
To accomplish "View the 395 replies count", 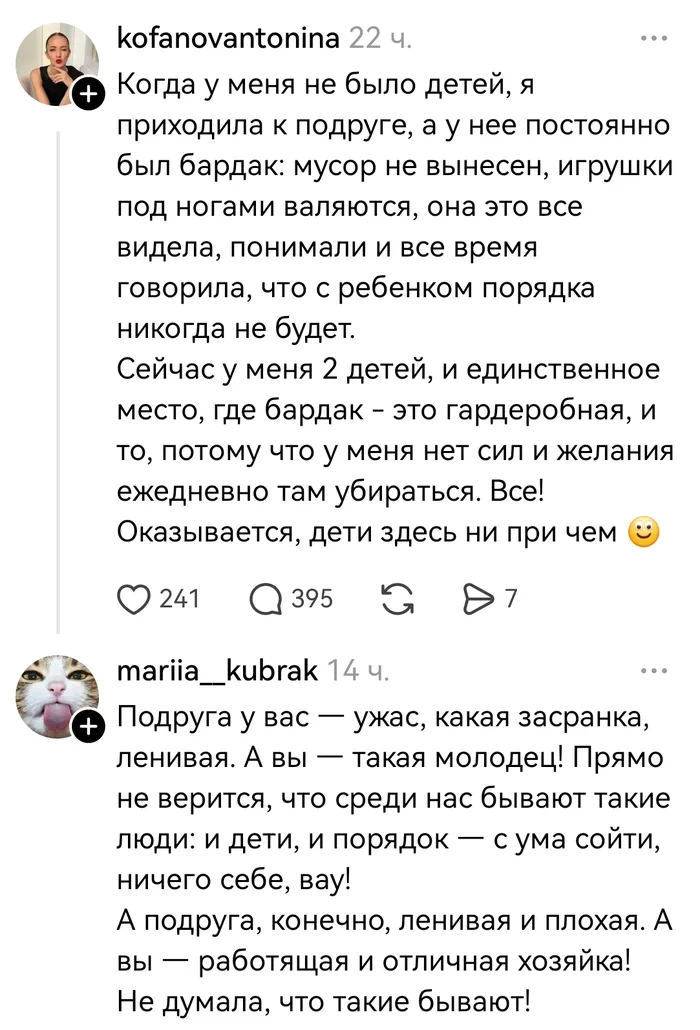I will point(311,598).
